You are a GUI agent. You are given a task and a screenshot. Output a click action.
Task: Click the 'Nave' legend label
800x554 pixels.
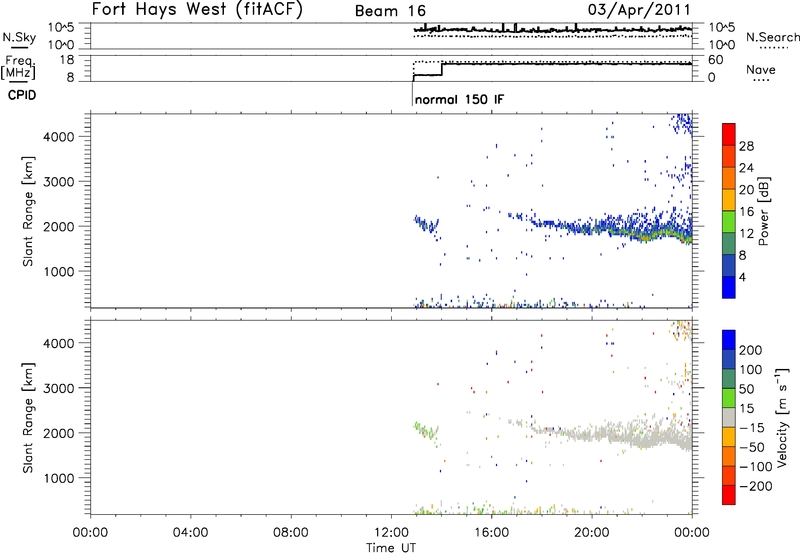click(x=760, y=69)
